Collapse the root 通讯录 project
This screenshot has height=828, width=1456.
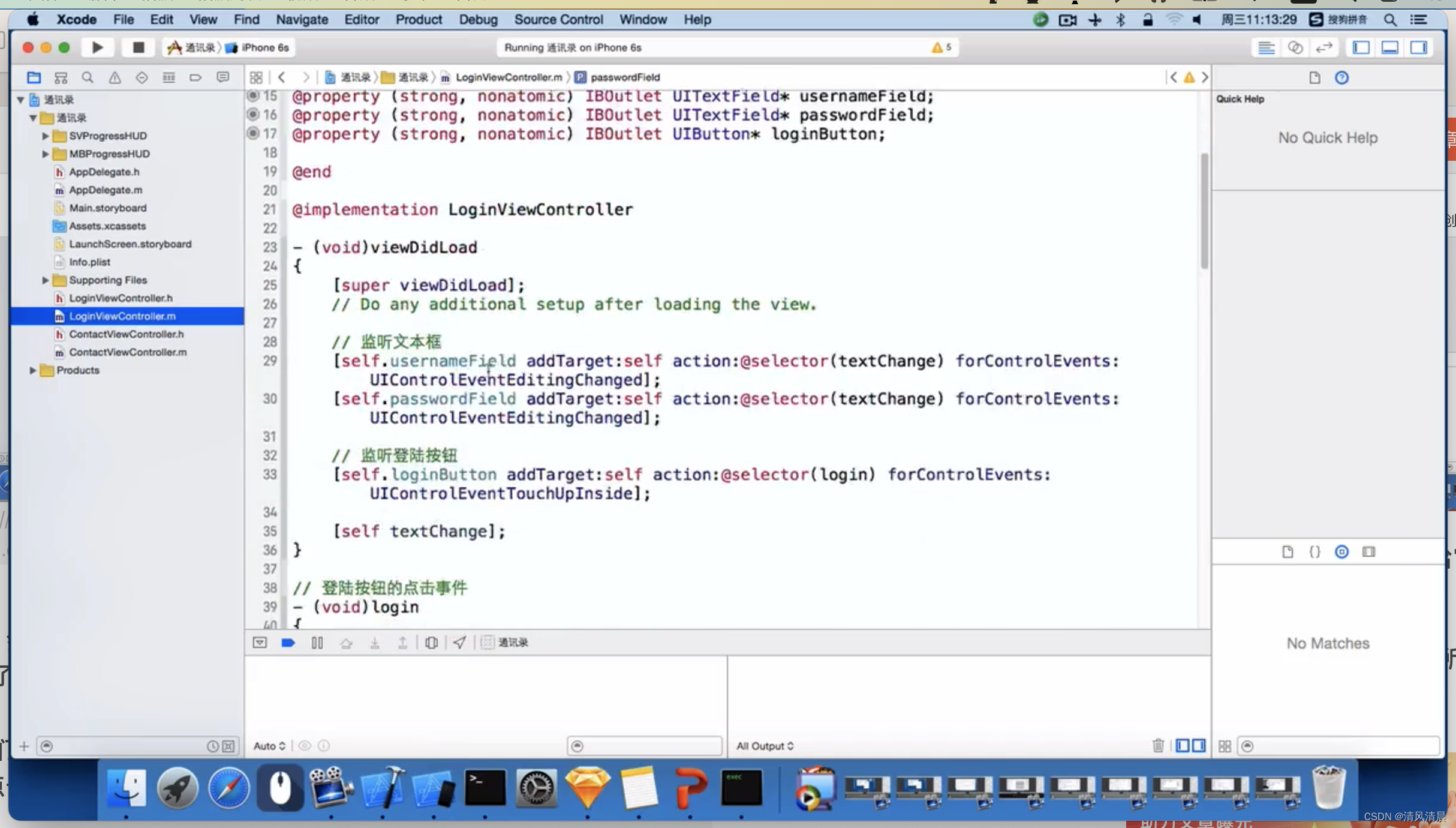[20, 100]
